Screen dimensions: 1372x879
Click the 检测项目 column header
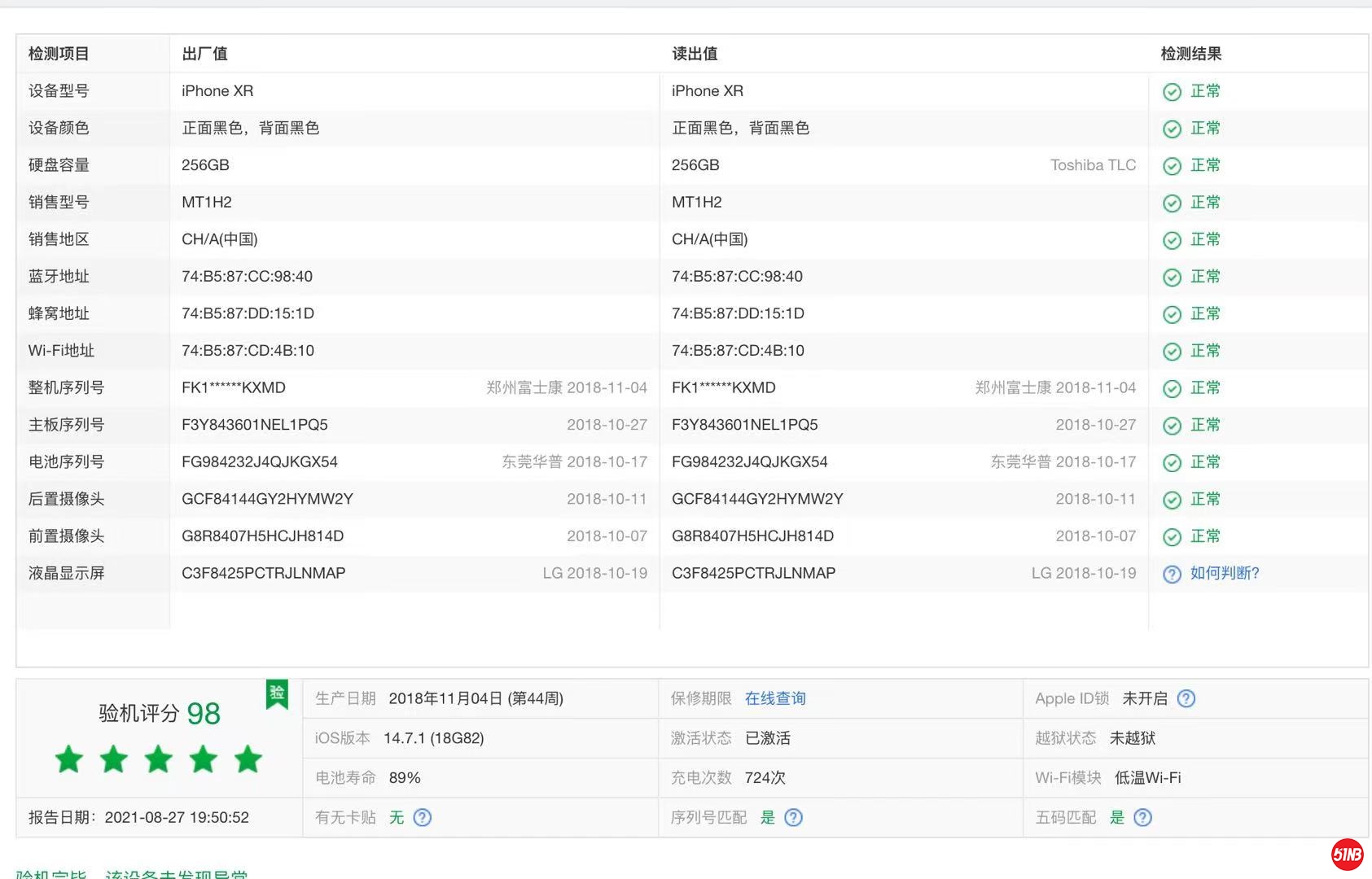(x=59, y=55)
